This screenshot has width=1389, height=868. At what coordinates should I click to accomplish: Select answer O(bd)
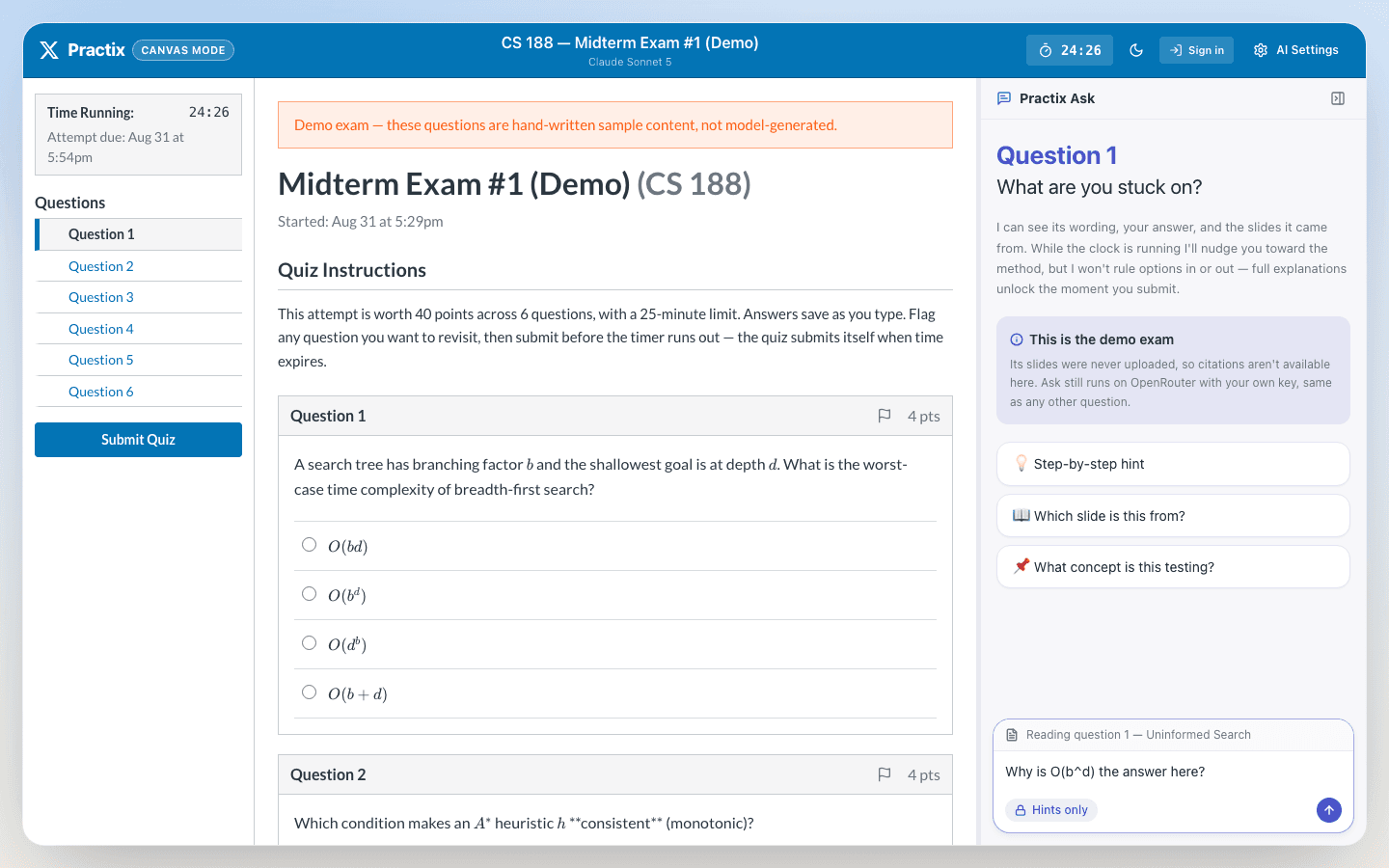pyautogui.click(x=309, y=545)
